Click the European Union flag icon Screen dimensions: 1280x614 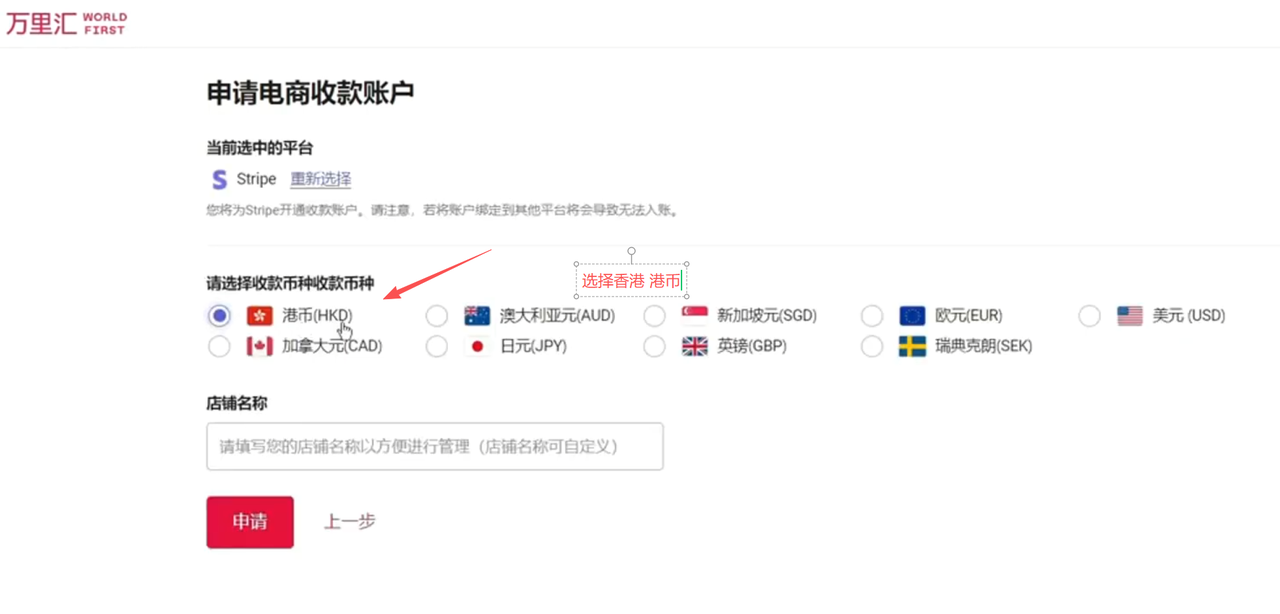click(912, 316)
